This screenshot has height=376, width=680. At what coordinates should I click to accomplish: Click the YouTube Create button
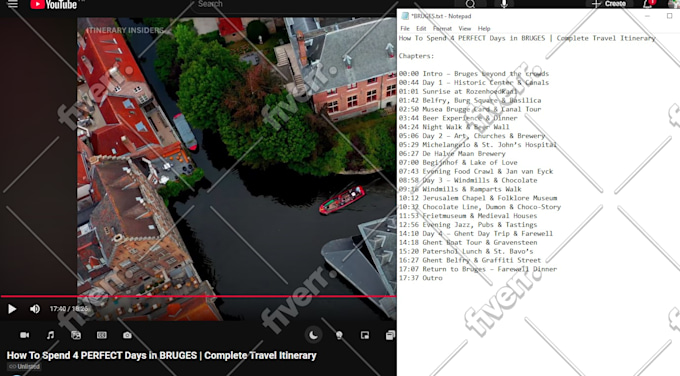click(x=609, y=4)
